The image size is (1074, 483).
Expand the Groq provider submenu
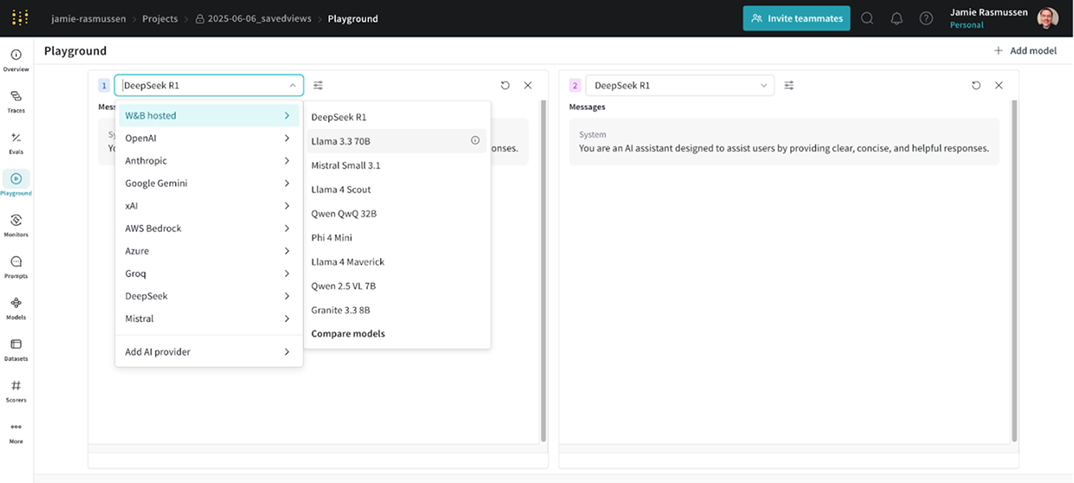[x=209, y=274]
